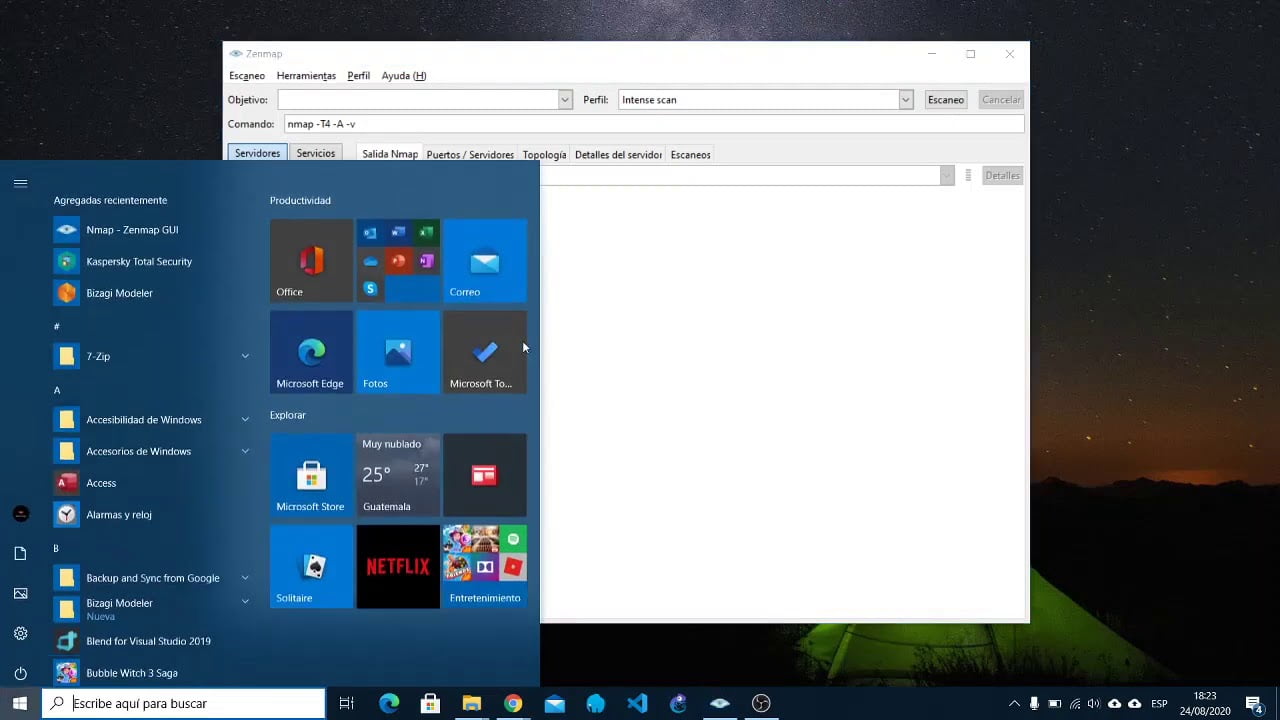Show hidden system tray icons
Screen dimensions: 1280x720
coord(1014,703)
